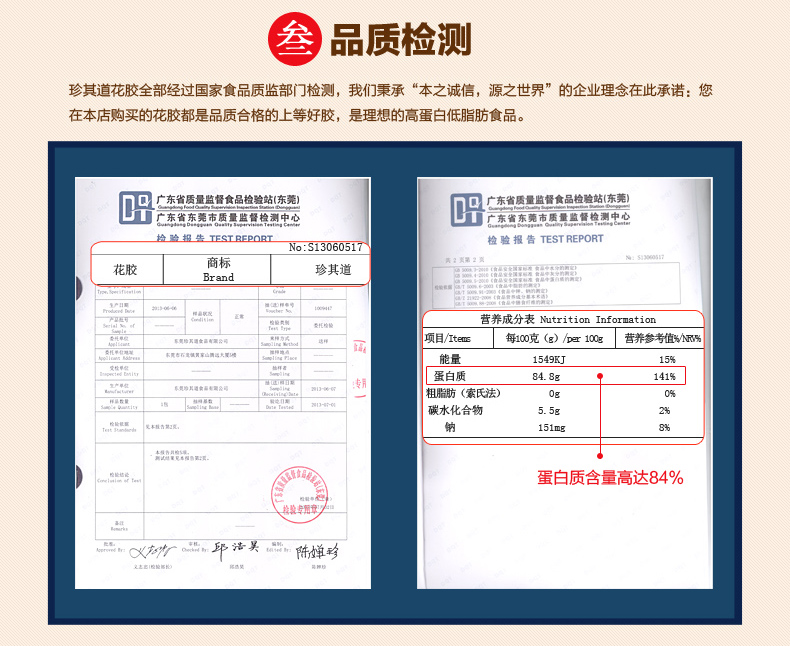Click the 粗脂肪（索氏法）row label
790x646 pixels.
(463, 393)
